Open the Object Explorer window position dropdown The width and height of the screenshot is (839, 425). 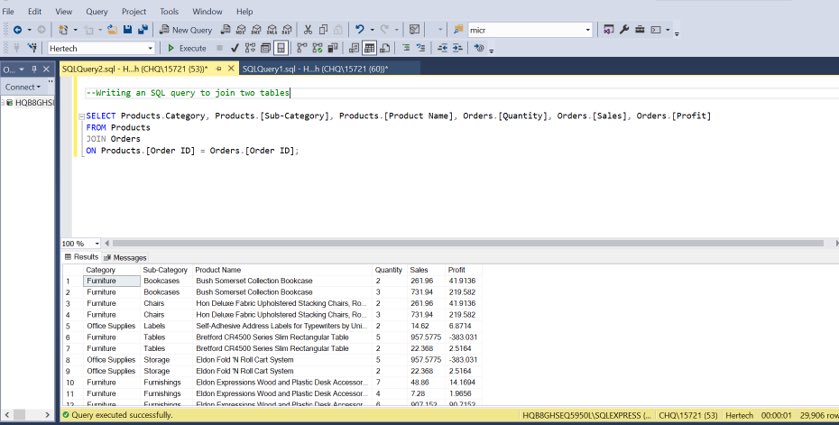pos(21,70)
